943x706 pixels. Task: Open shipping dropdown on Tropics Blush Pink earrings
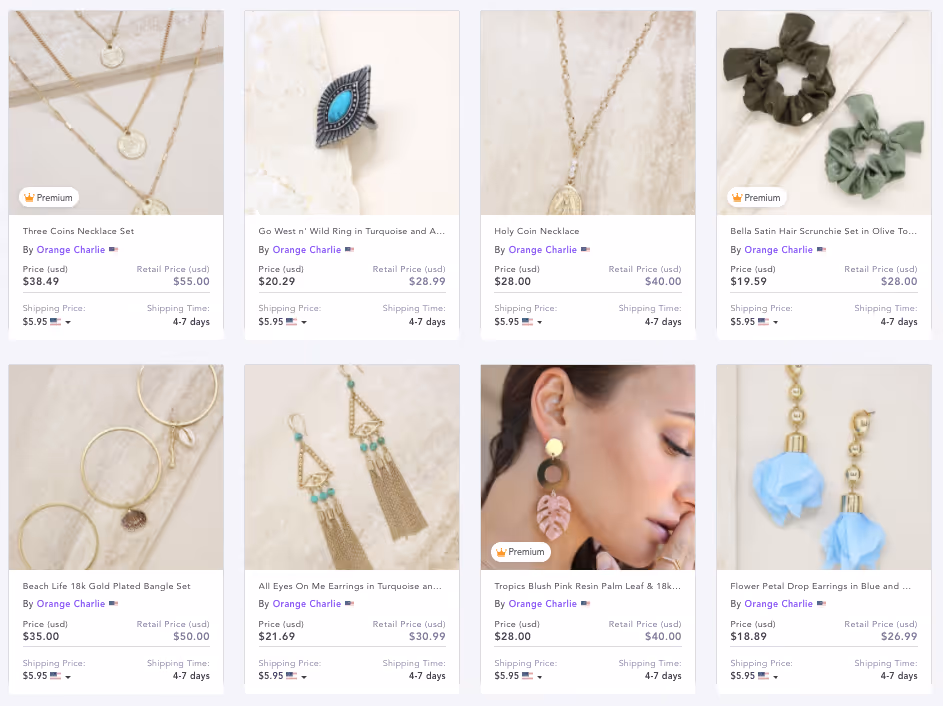click(x=539, y=677)
